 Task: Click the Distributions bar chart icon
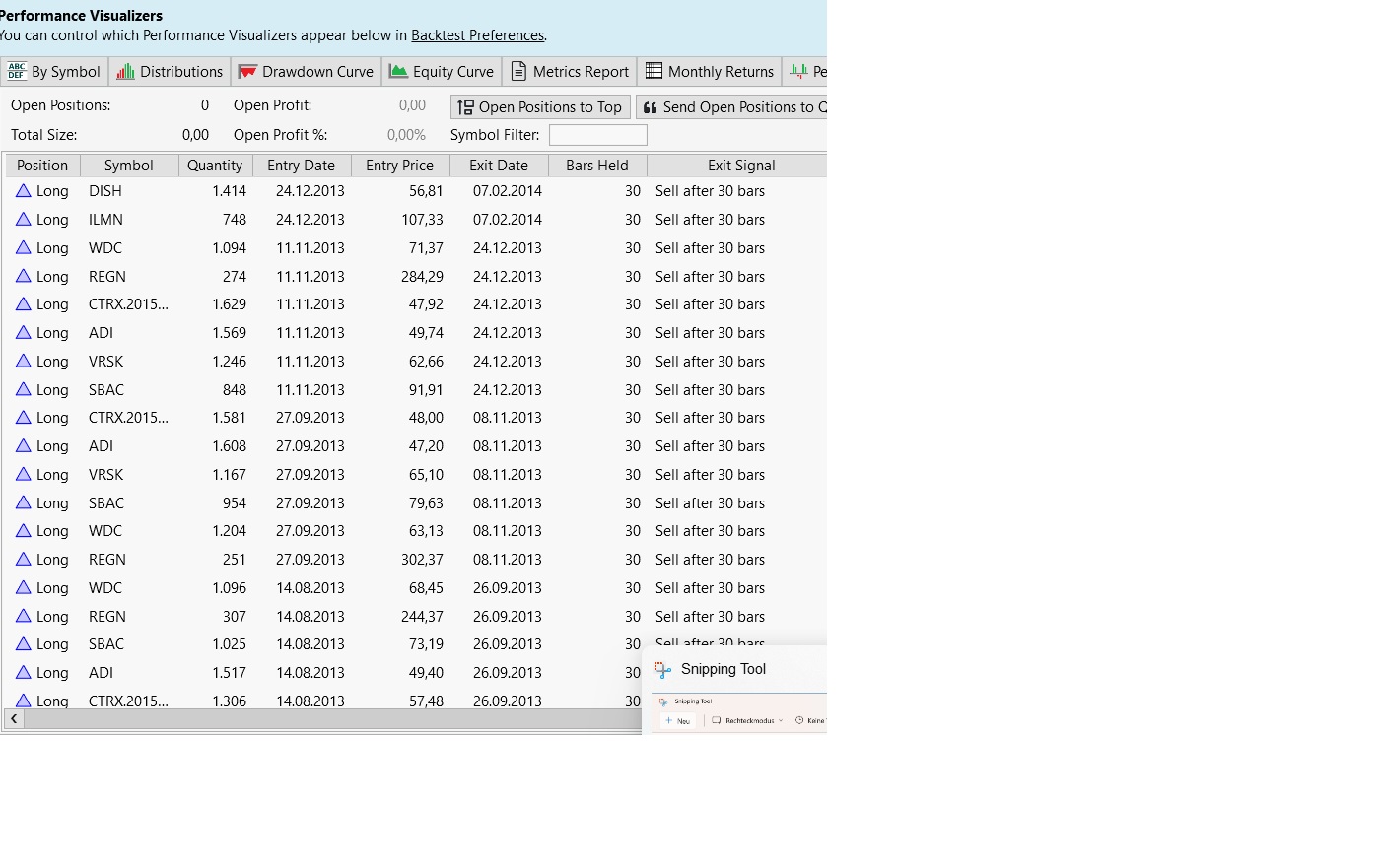[x=125, y=72]
